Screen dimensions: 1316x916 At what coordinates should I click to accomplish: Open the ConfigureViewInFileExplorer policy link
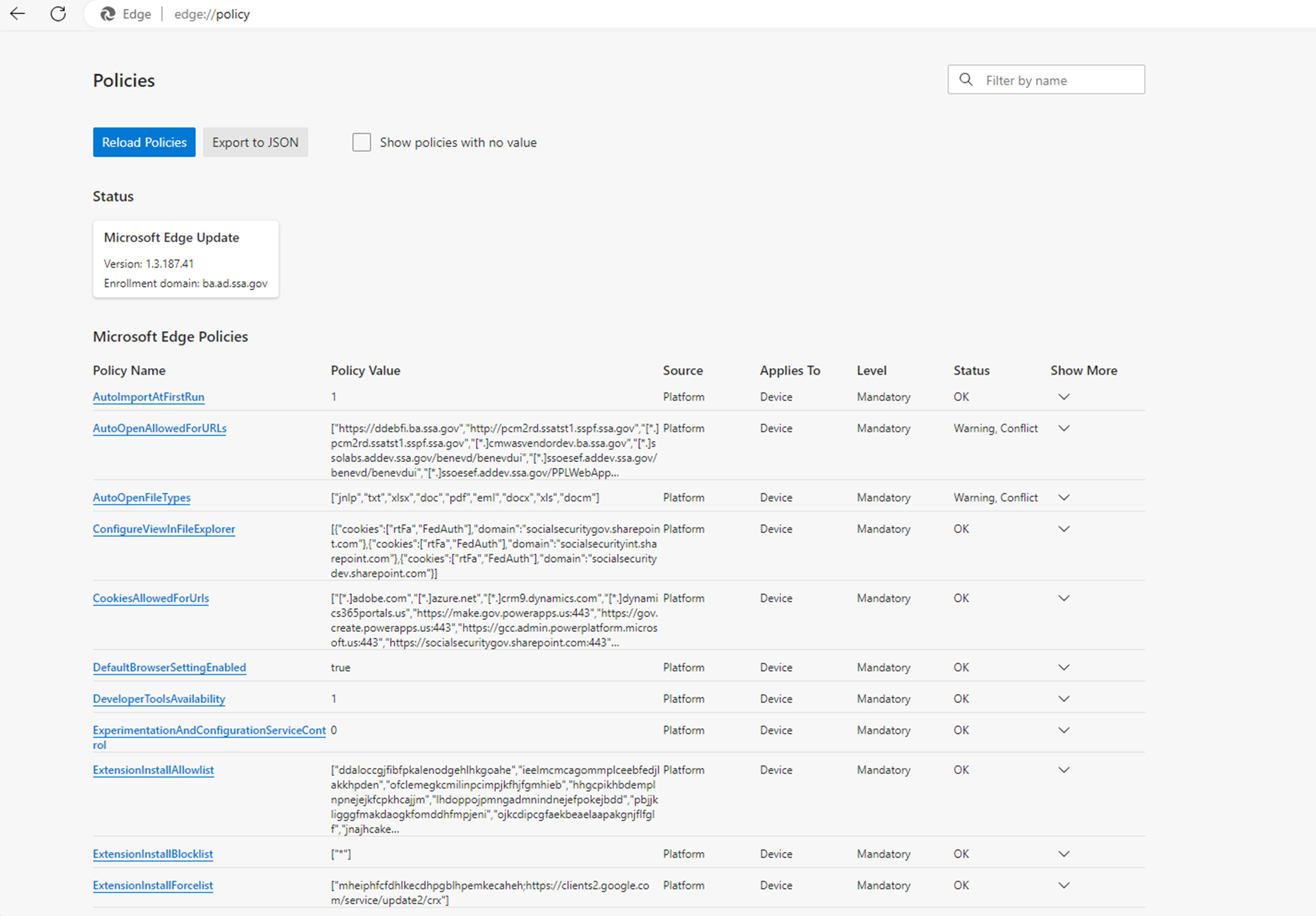pyautogui.click(x=164, y=528)
